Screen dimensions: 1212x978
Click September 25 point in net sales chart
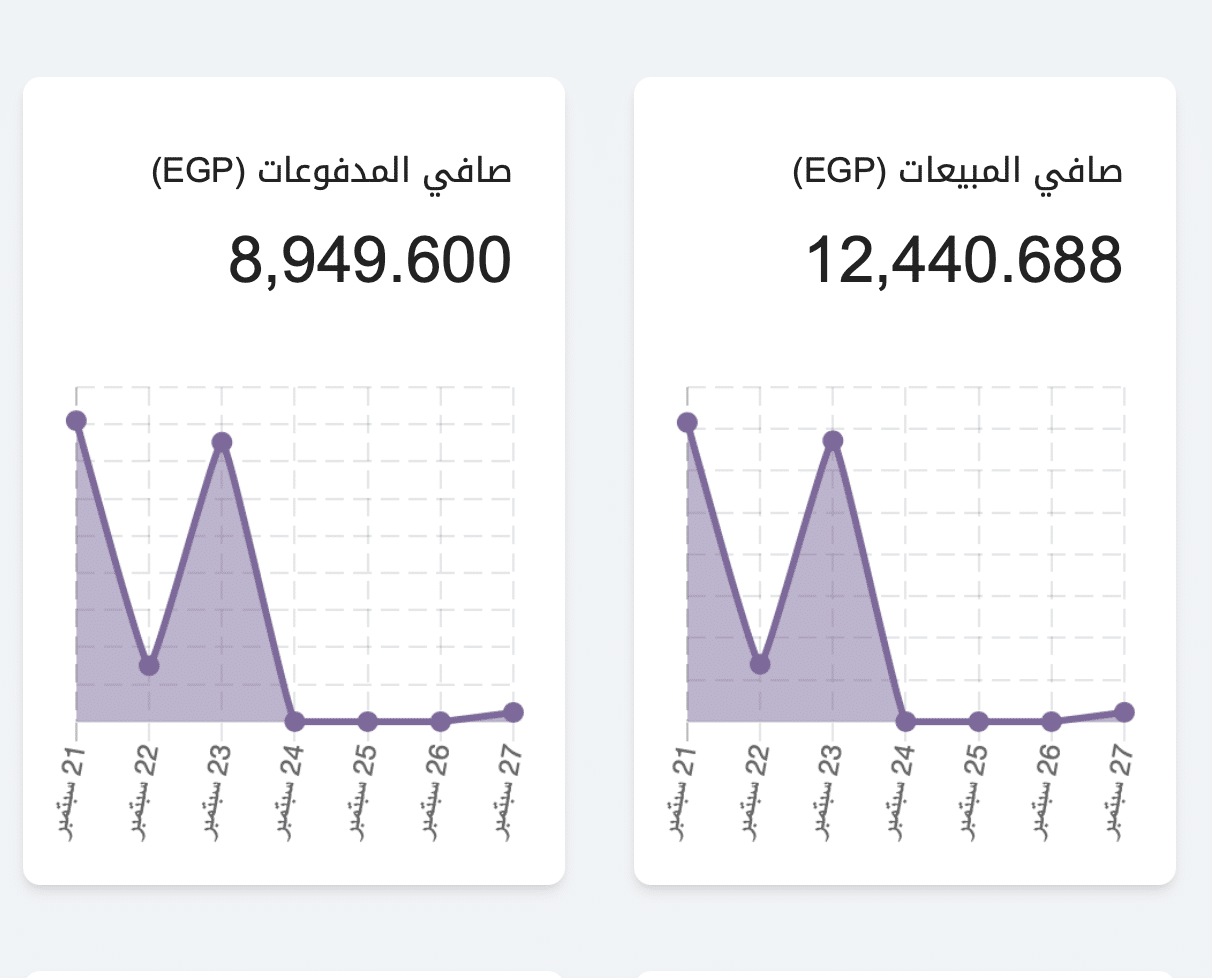(x=979, y=721)
